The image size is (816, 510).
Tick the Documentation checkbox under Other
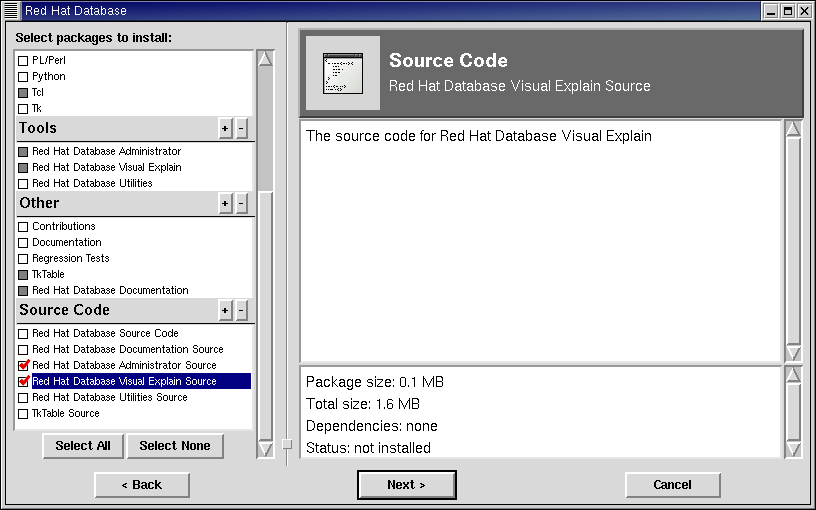coord(23,243)
